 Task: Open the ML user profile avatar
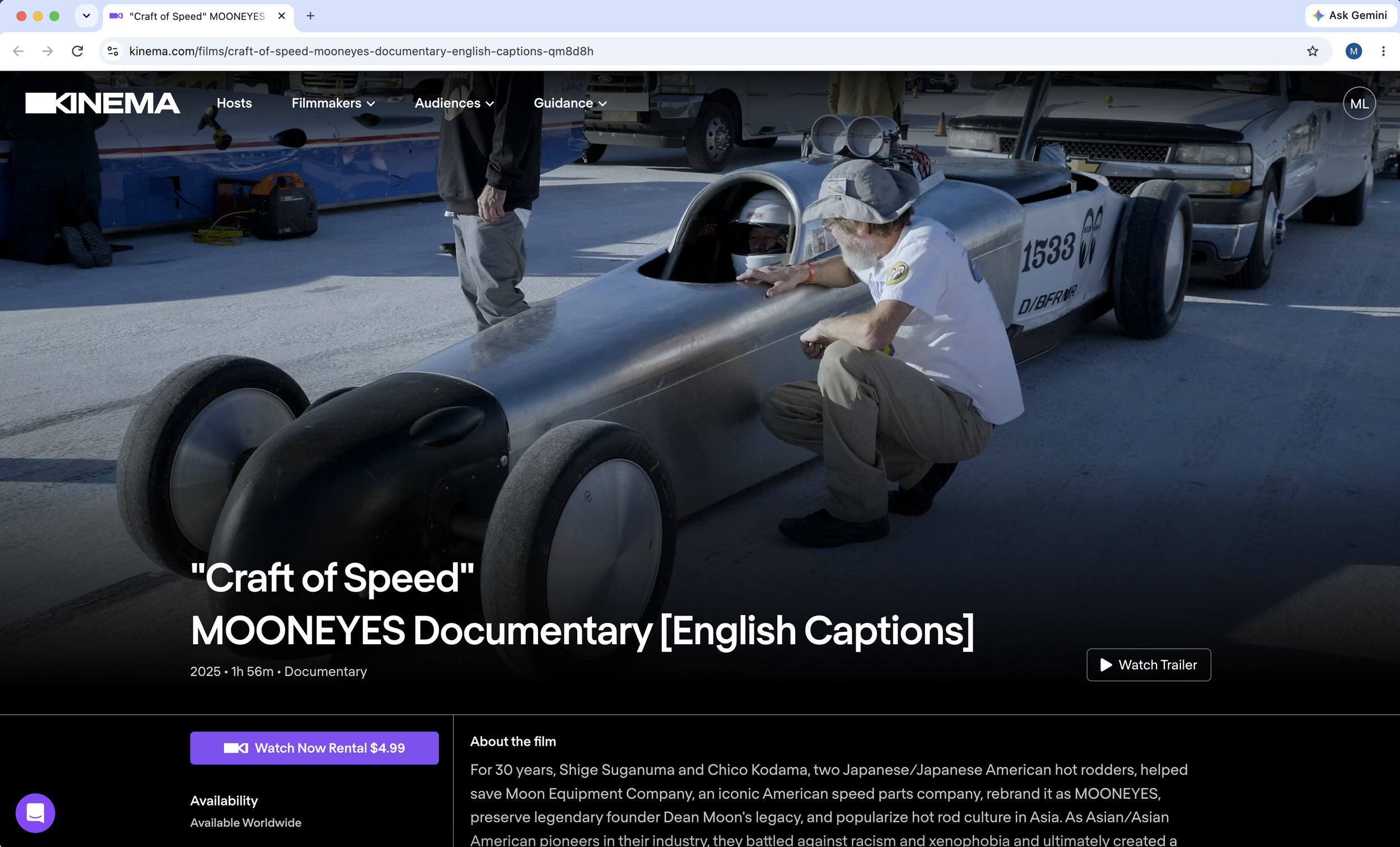[1359, 103]
